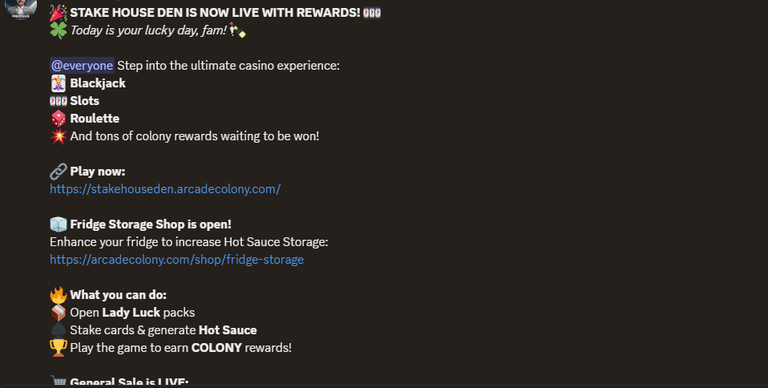Click the trophy emoji beside COLONY rewards
This screenshot has height=388, width=768.
[58, 348]
